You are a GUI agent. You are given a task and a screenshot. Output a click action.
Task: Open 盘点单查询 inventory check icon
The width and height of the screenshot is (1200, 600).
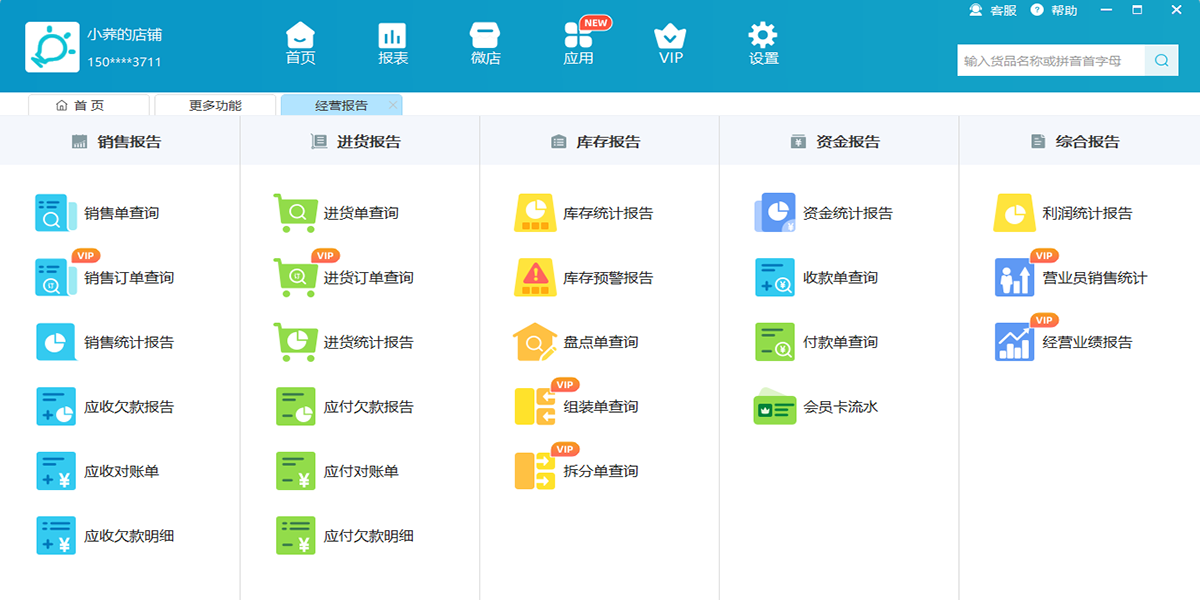click(x=535, y=342)
